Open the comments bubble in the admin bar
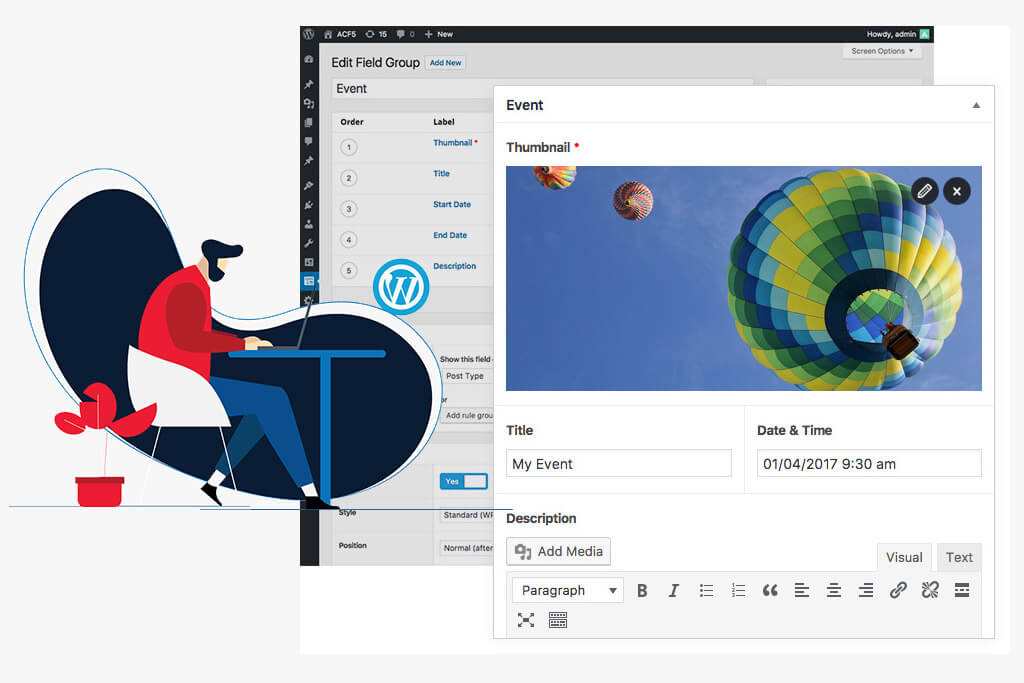This screenshot has height=683, width=1024. coord(406,34)
